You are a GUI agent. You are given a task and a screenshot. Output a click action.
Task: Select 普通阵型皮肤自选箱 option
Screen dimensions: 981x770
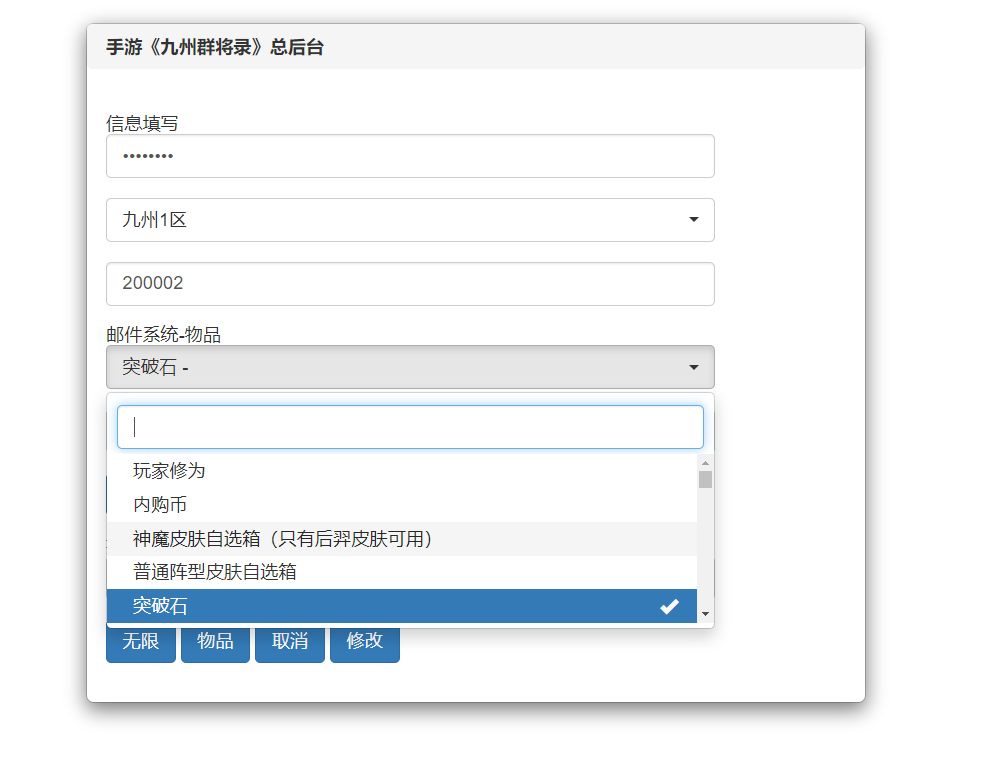(215, 572)
